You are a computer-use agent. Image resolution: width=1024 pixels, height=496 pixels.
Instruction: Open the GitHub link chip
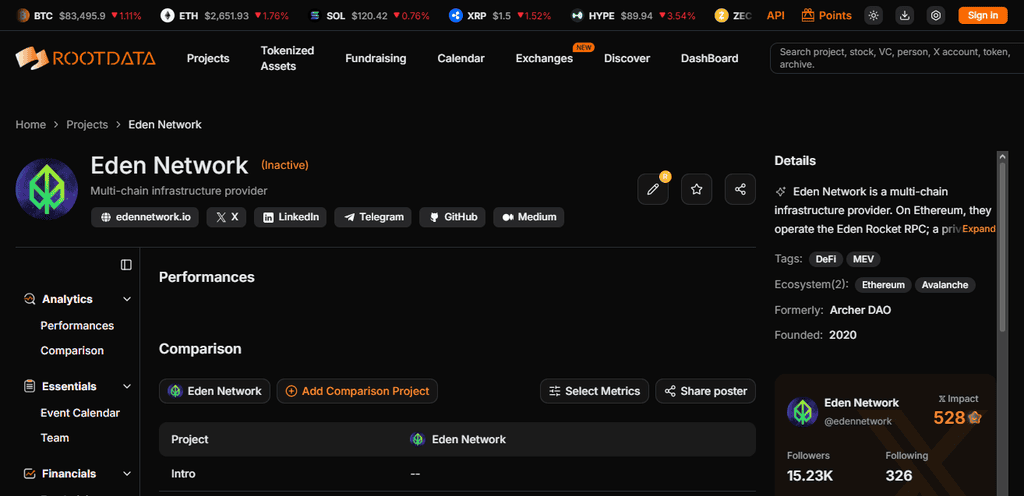coord(453,217)
